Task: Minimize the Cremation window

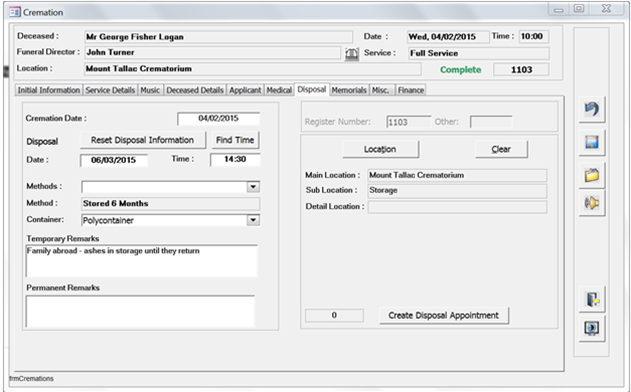Action: tap(559, 9)
